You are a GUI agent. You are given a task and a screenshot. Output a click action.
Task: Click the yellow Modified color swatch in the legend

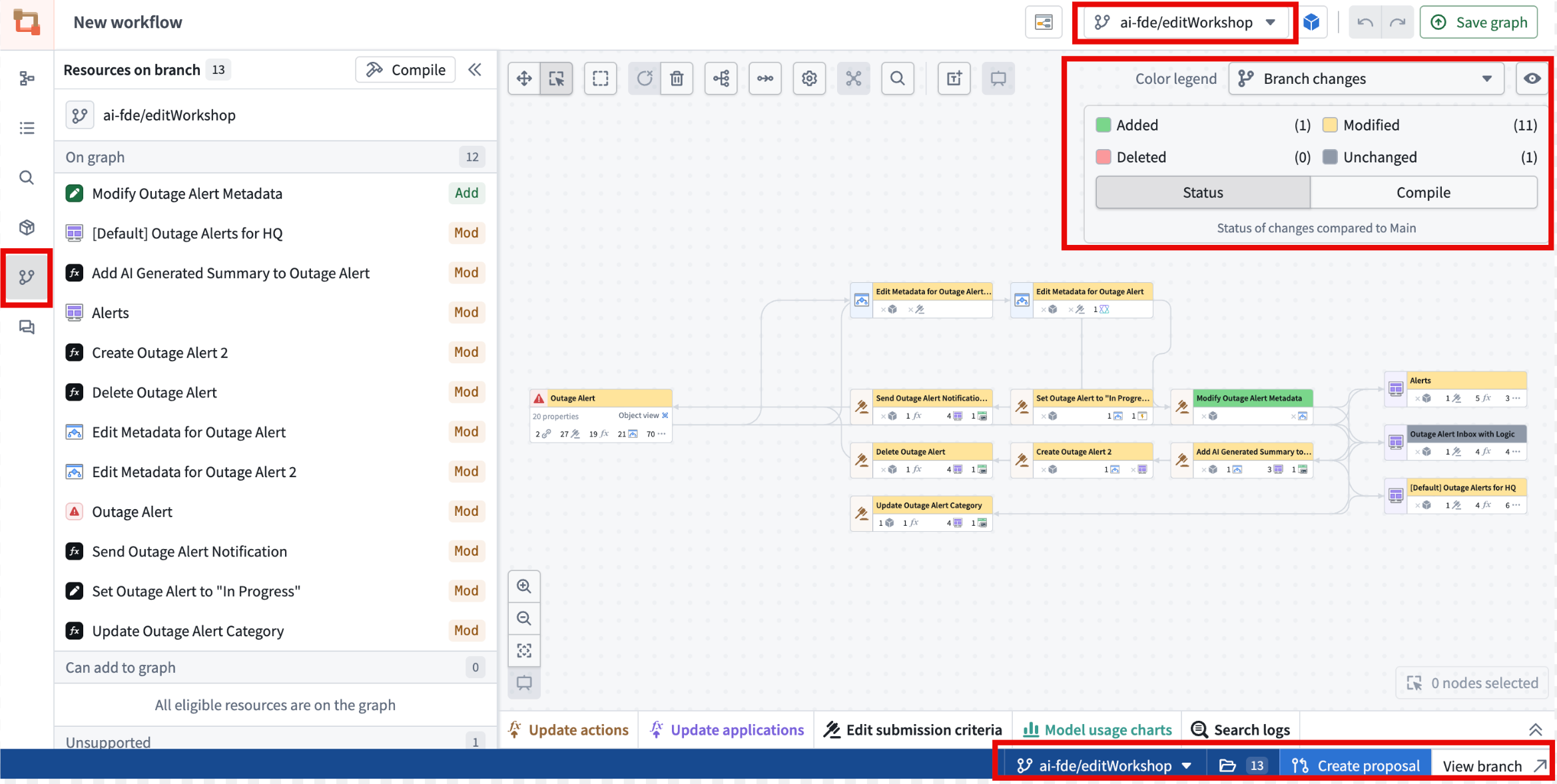[x=1330, y=125]
